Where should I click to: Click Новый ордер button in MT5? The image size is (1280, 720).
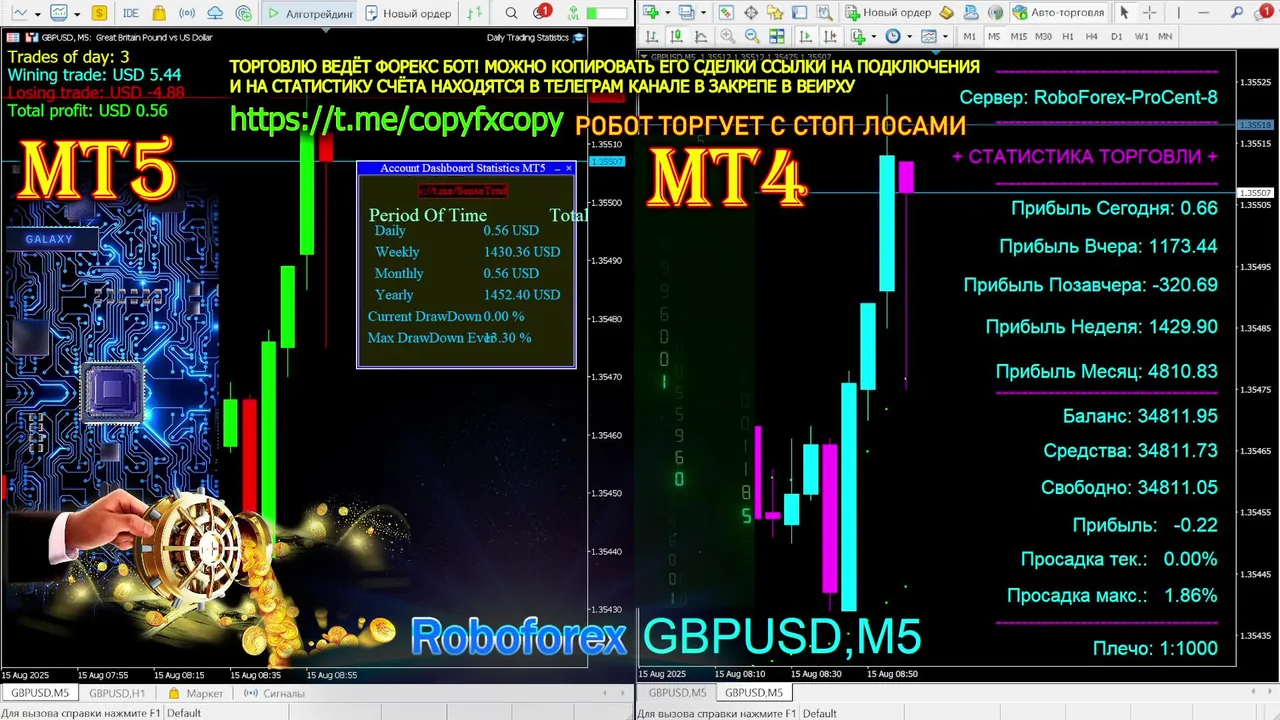[x=408, y=13]
